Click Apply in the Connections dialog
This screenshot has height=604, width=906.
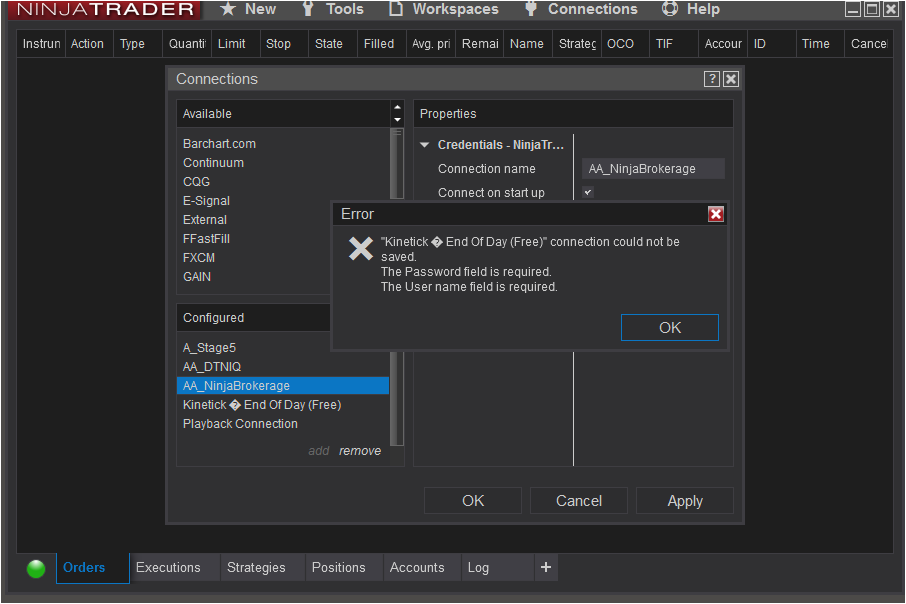(685, 501)
